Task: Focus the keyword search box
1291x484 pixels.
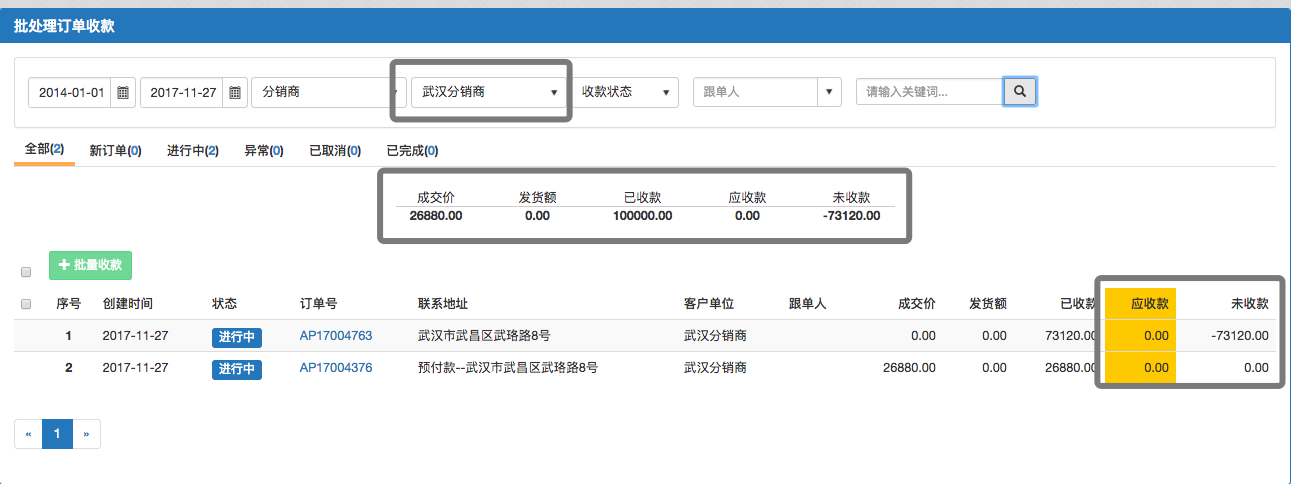Action: 930,92
